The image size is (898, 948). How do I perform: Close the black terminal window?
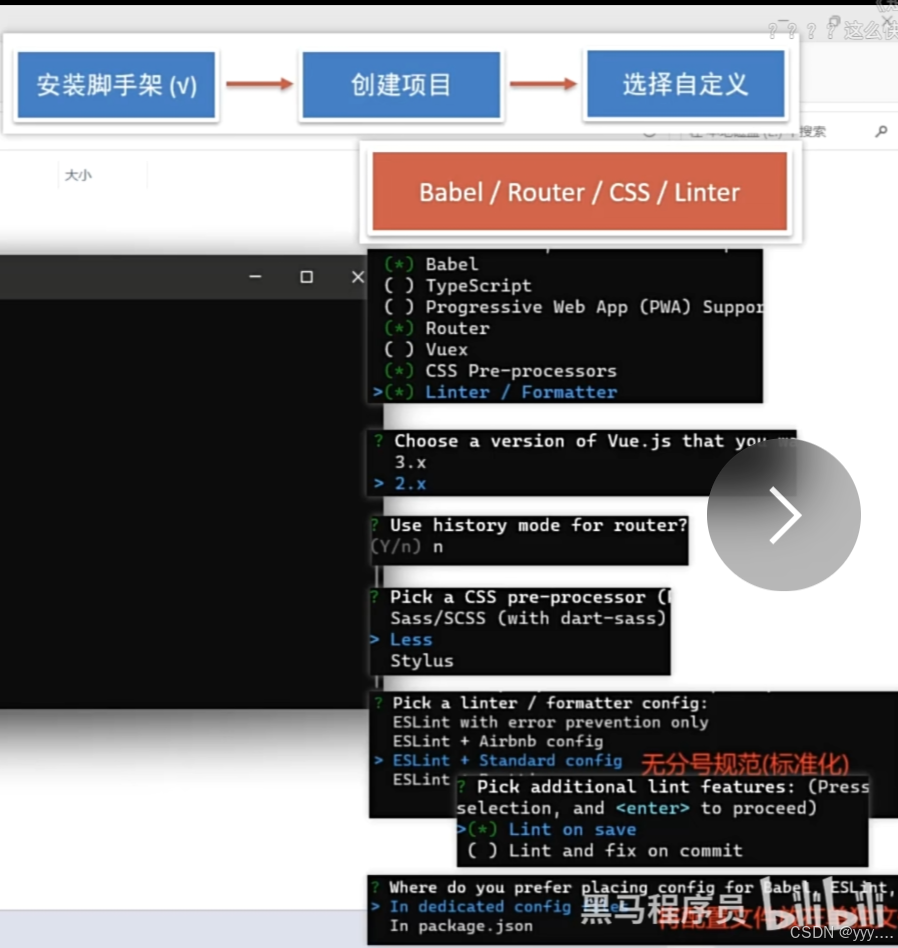click(357, 277)
